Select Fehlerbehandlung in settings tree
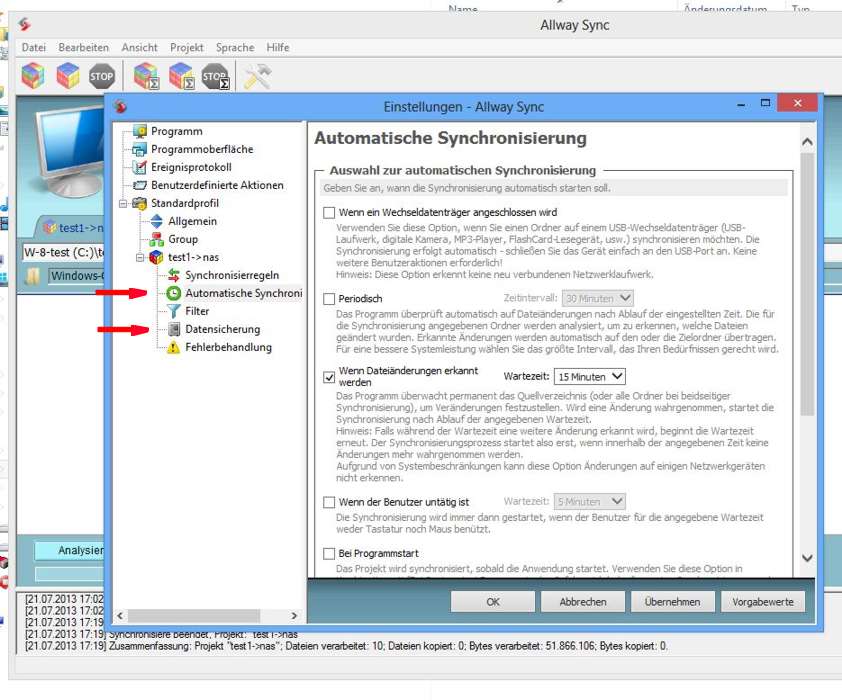The image size is (842, 700). 228,347
